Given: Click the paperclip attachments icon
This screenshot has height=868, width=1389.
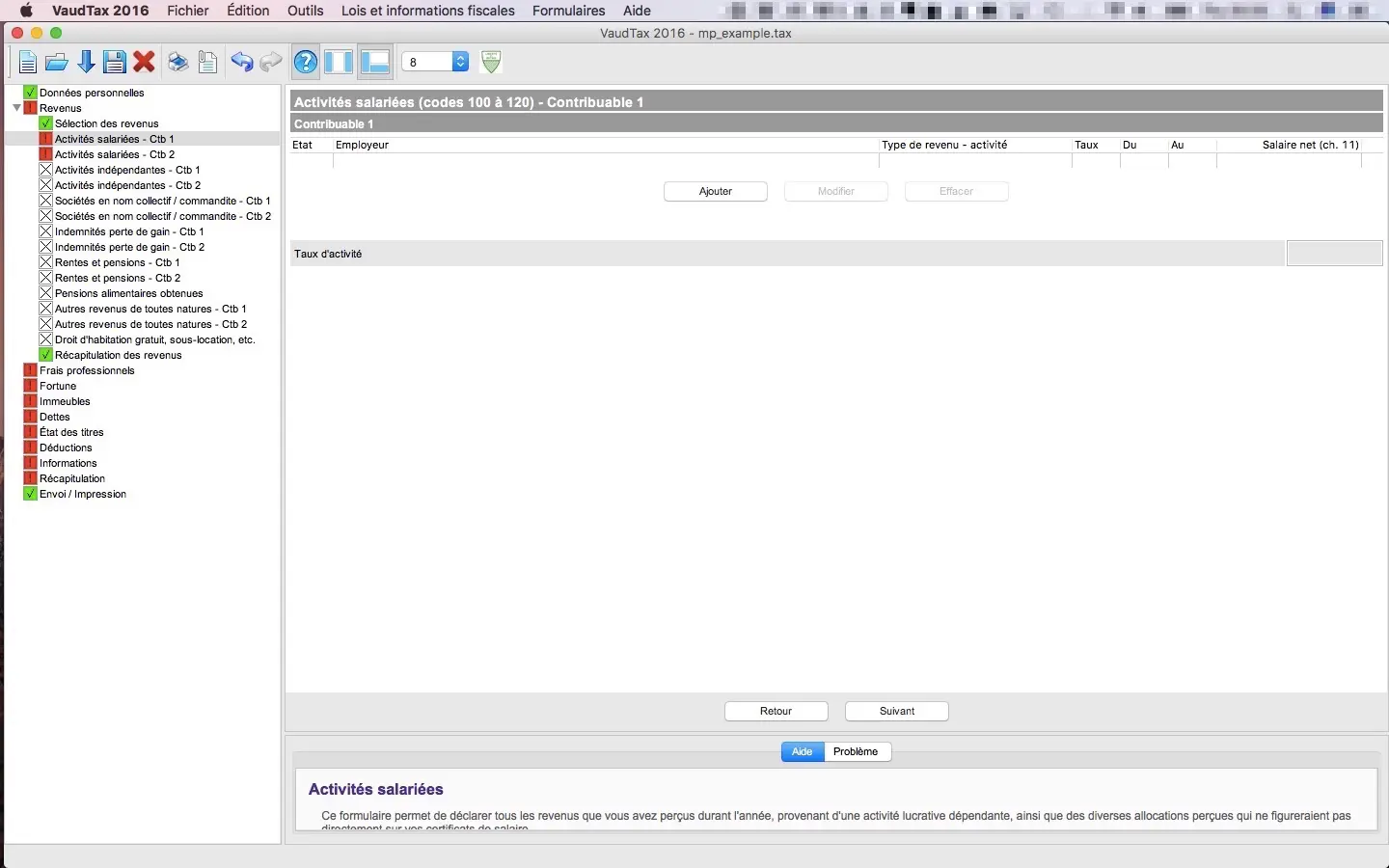Looking at the screenshot, I should pyautogui.click(x=207, y=63).
